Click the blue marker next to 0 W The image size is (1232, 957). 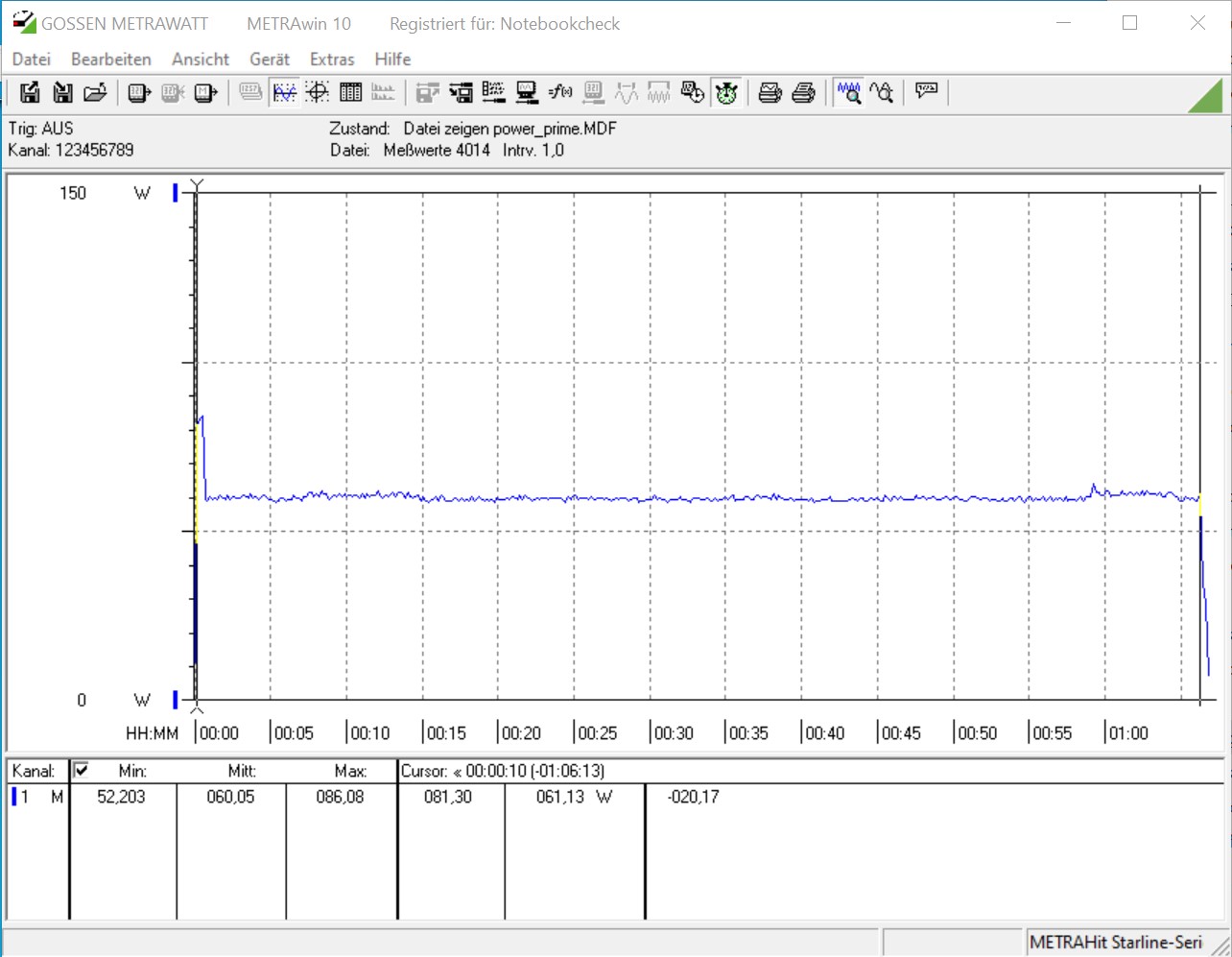point(176,700)
